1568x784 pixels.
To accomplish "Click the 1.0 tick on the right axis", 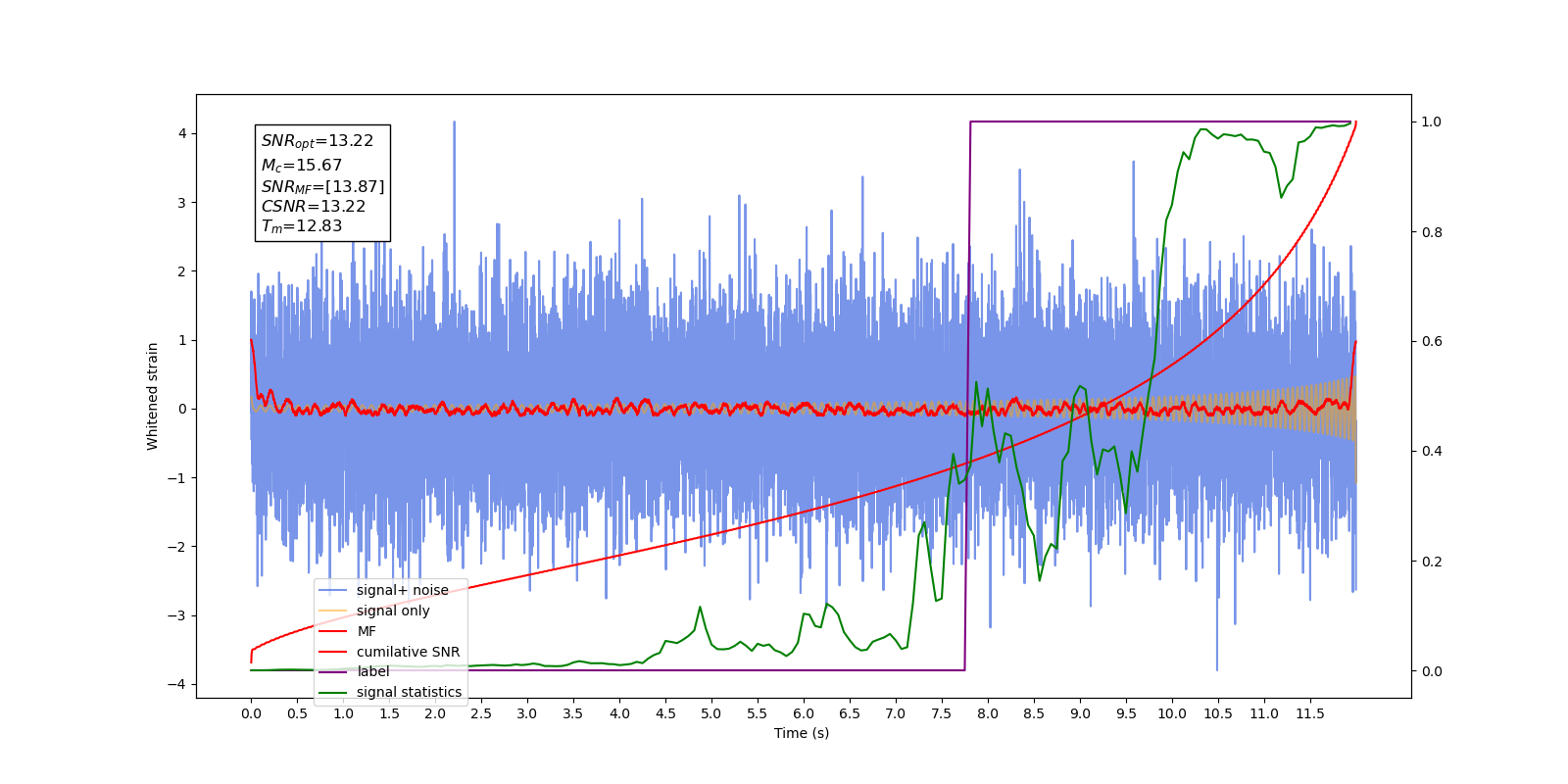I will (1432, 122).
